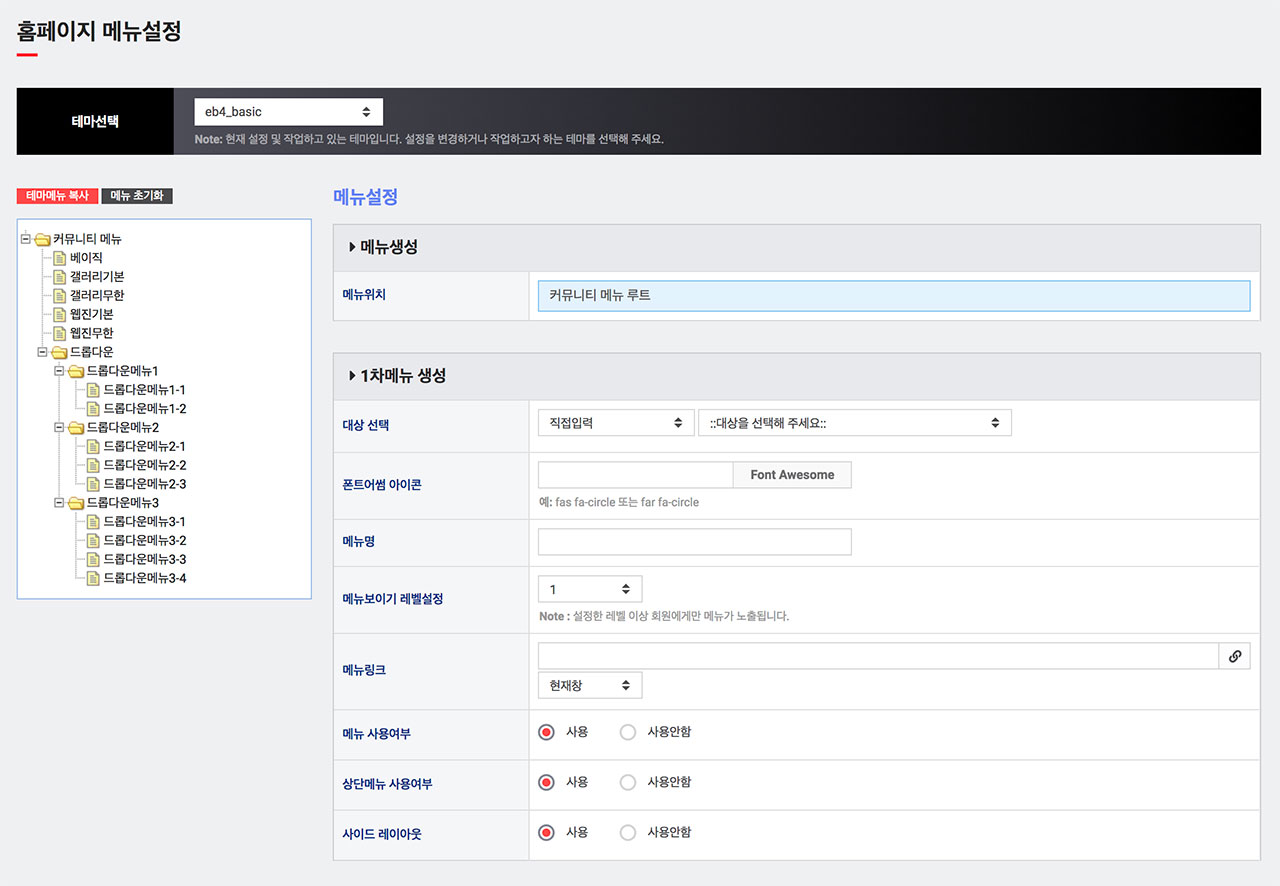Select 사용안함 for 상단메뉴 사용여부
This screenshot has height=886, width=1280.
(x=628, y=782)
